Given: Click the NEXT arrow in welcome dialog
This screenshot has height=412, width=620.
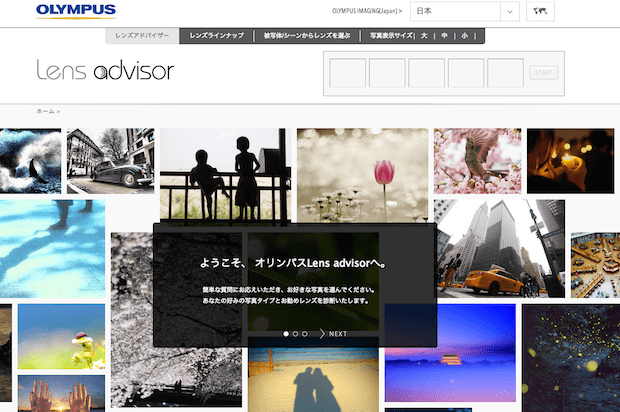Looking at the screenshot, I should tap(333, 333).
